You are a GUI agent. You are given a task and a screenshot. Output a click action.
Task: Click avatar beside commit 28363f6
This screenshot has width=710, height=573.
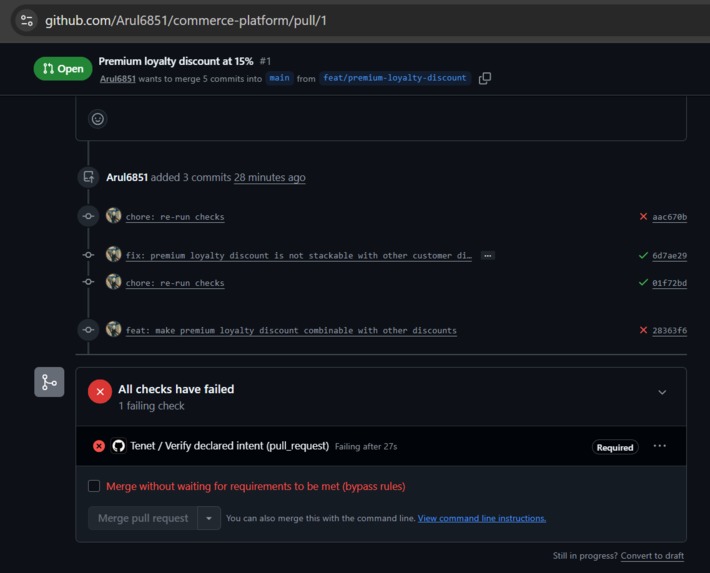[114, 329]
